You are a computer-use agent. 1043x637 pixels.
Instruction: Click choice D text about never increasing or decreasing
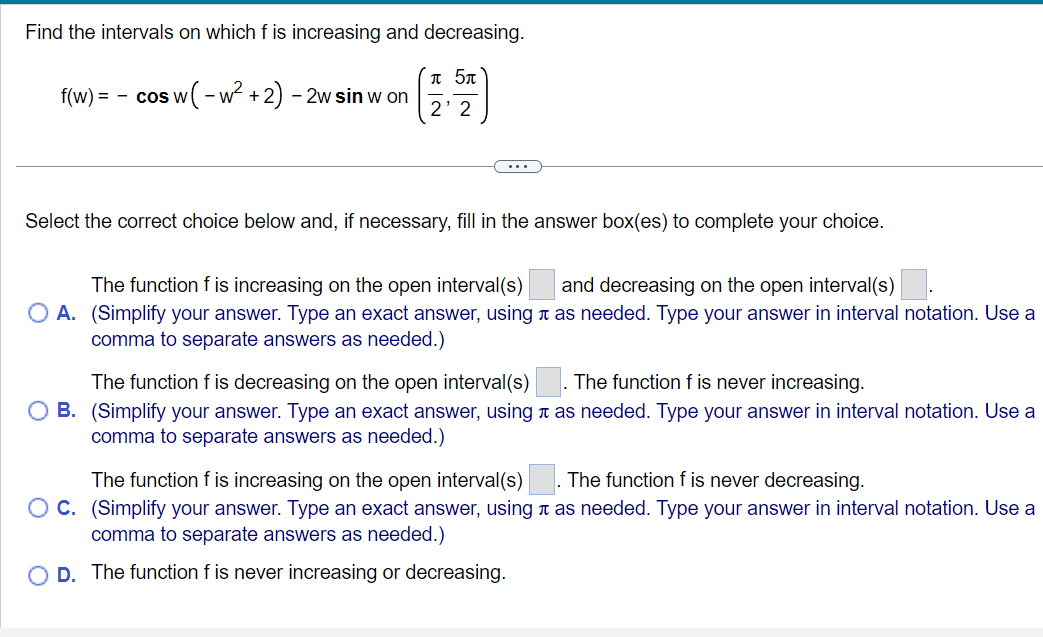click(x=297, y=572)
